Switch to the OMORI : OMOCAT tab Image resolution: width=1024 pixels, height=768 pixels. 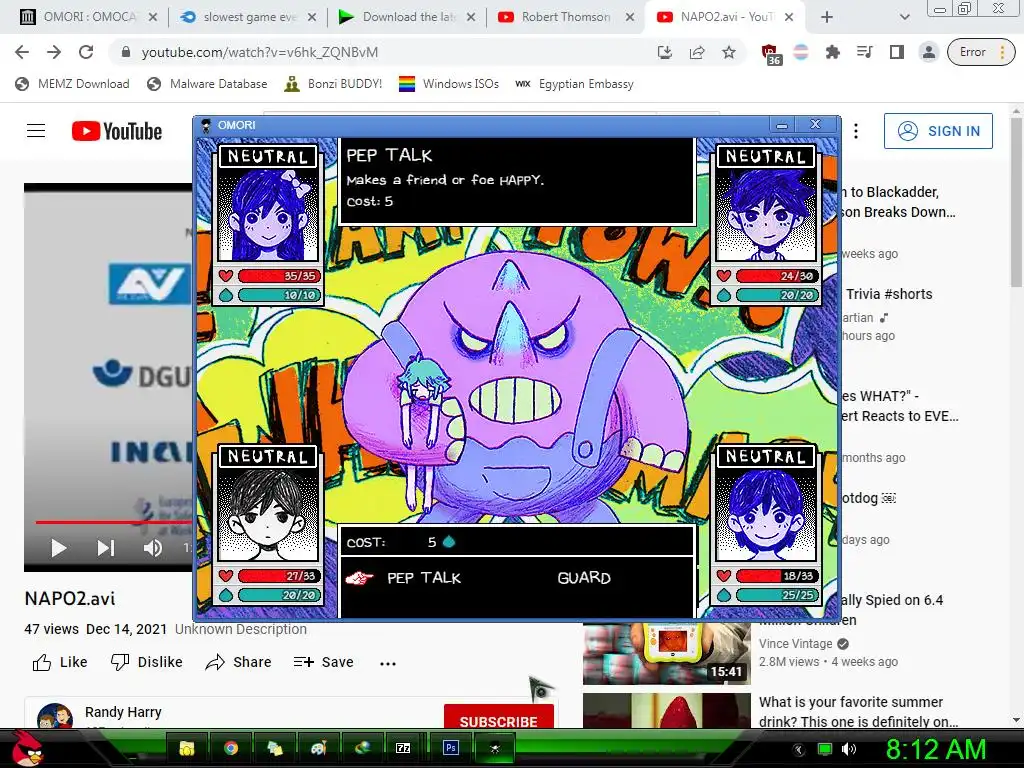89,17
